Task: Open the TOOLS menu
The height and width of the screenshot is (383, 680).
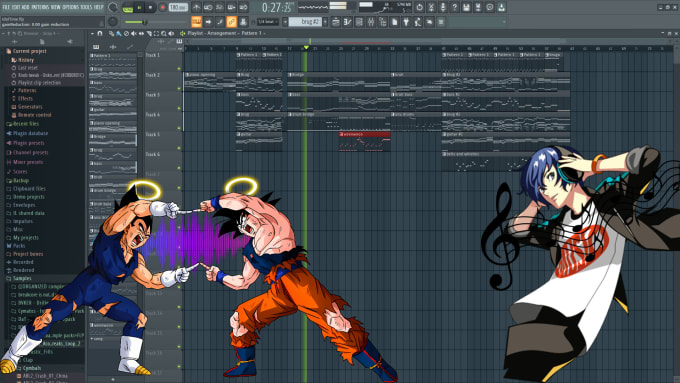Action: tap(86, 7)
